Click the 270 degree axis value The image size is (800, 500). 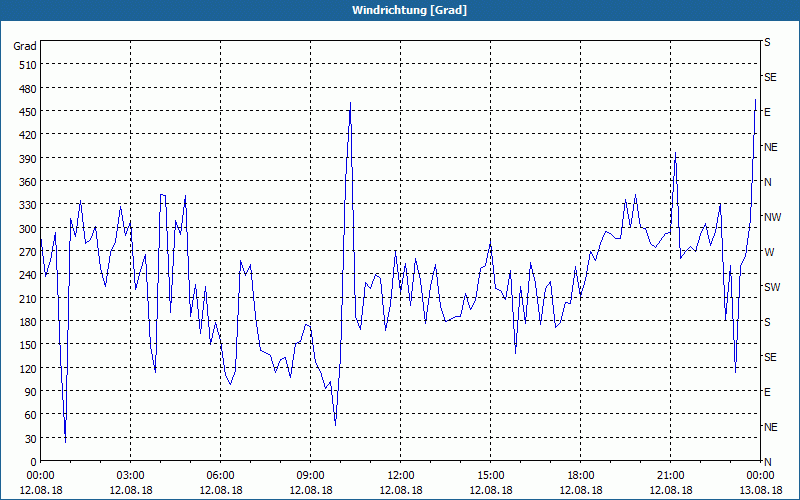[x=28, y=252]
